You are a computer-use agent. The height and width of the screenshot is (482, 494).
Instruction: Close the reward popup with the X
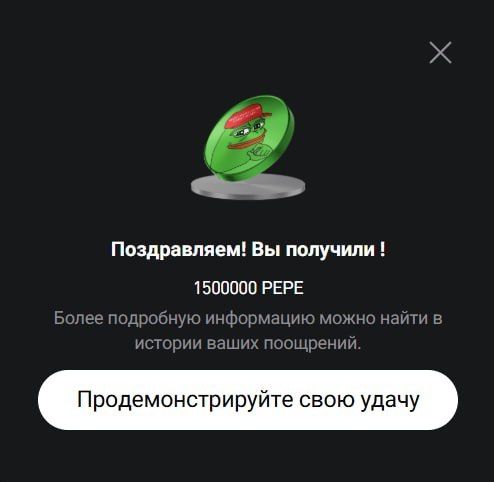click(440, 52)
